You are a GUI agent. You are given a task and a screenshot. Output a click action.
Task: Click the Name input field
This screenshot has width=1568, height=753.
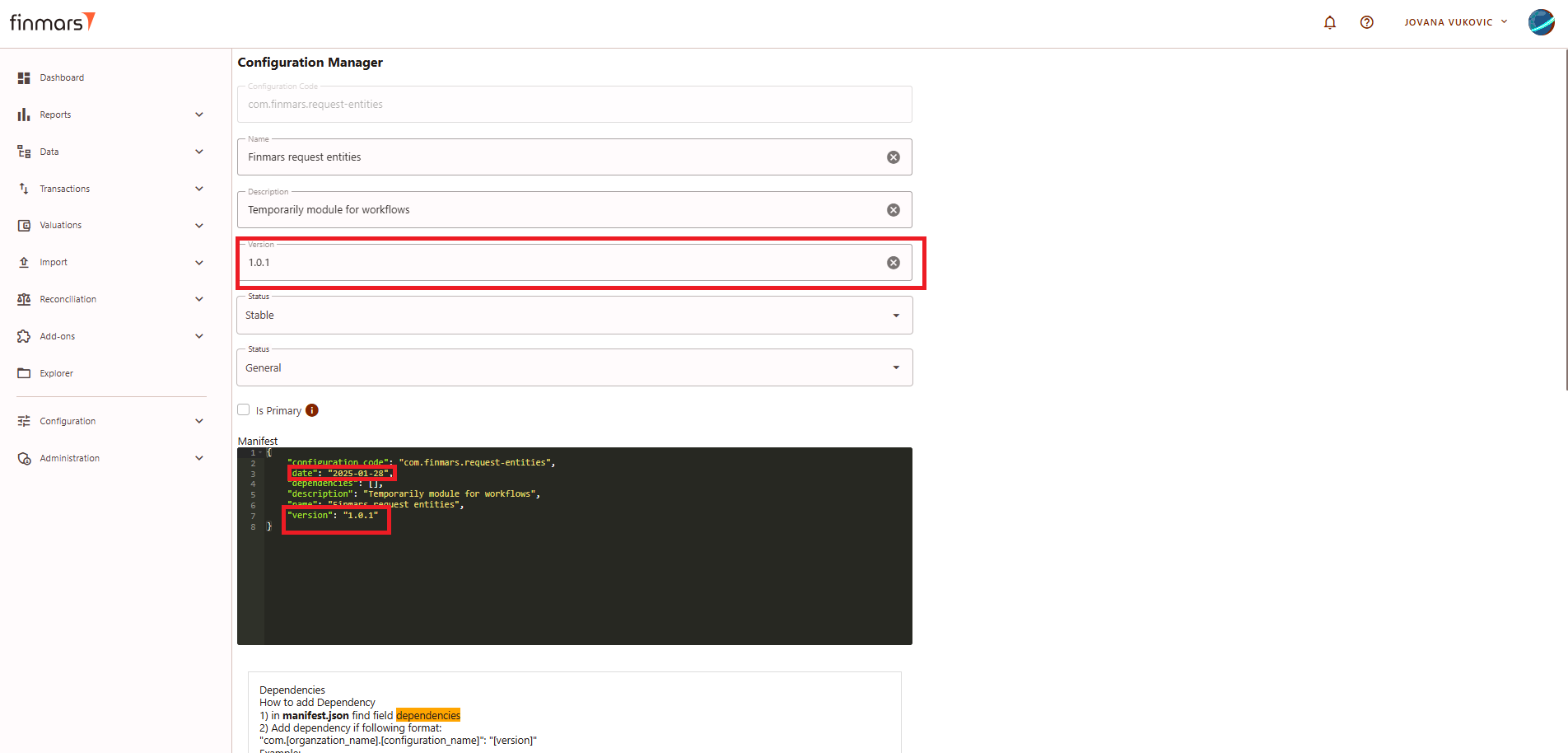click(x=575, y=157)
